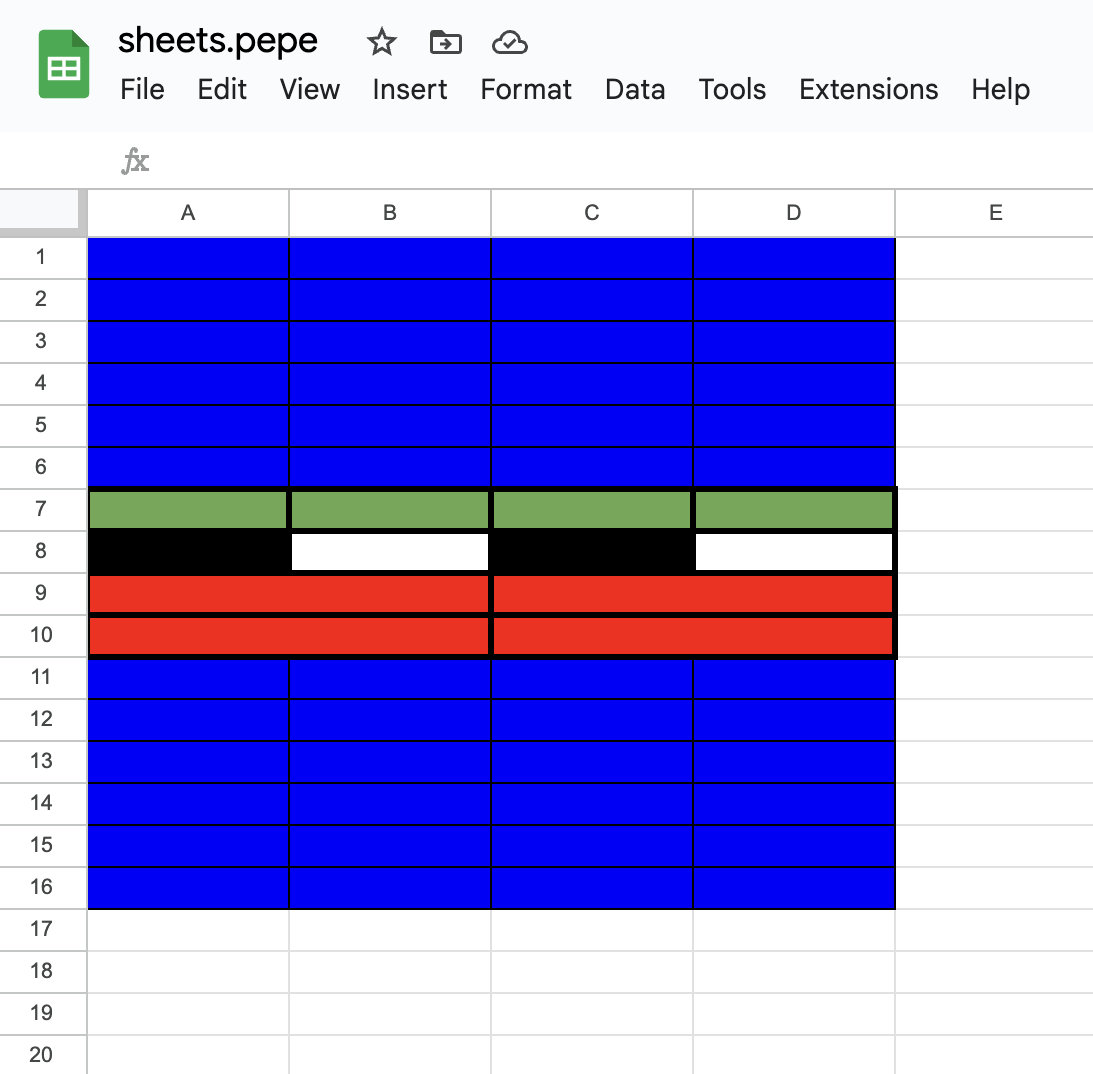Click empty cell E5
Viewport: 1093px width, 1074px height.
coord(995,426)
